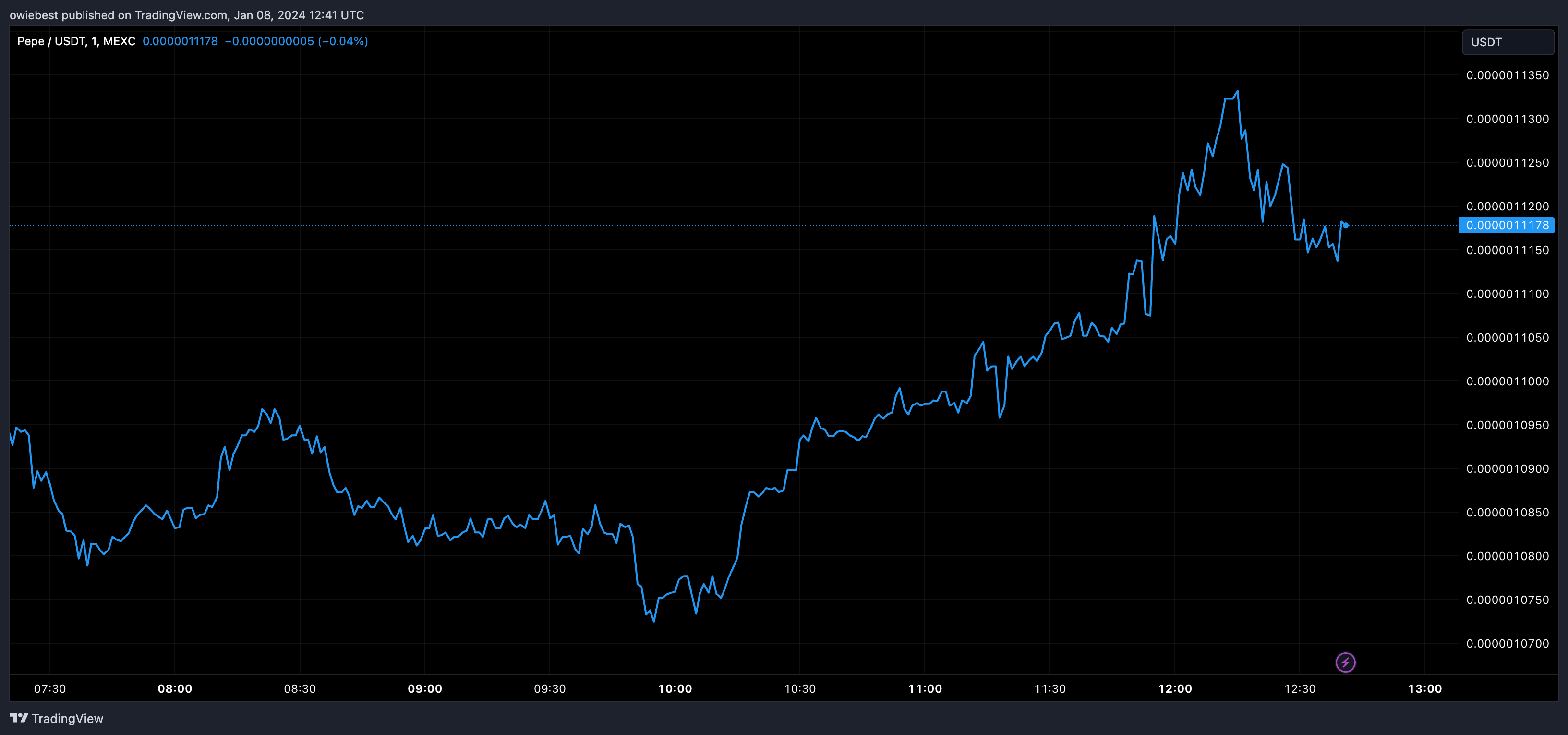Click the -0.04% change value in legend

coord(343,41)
